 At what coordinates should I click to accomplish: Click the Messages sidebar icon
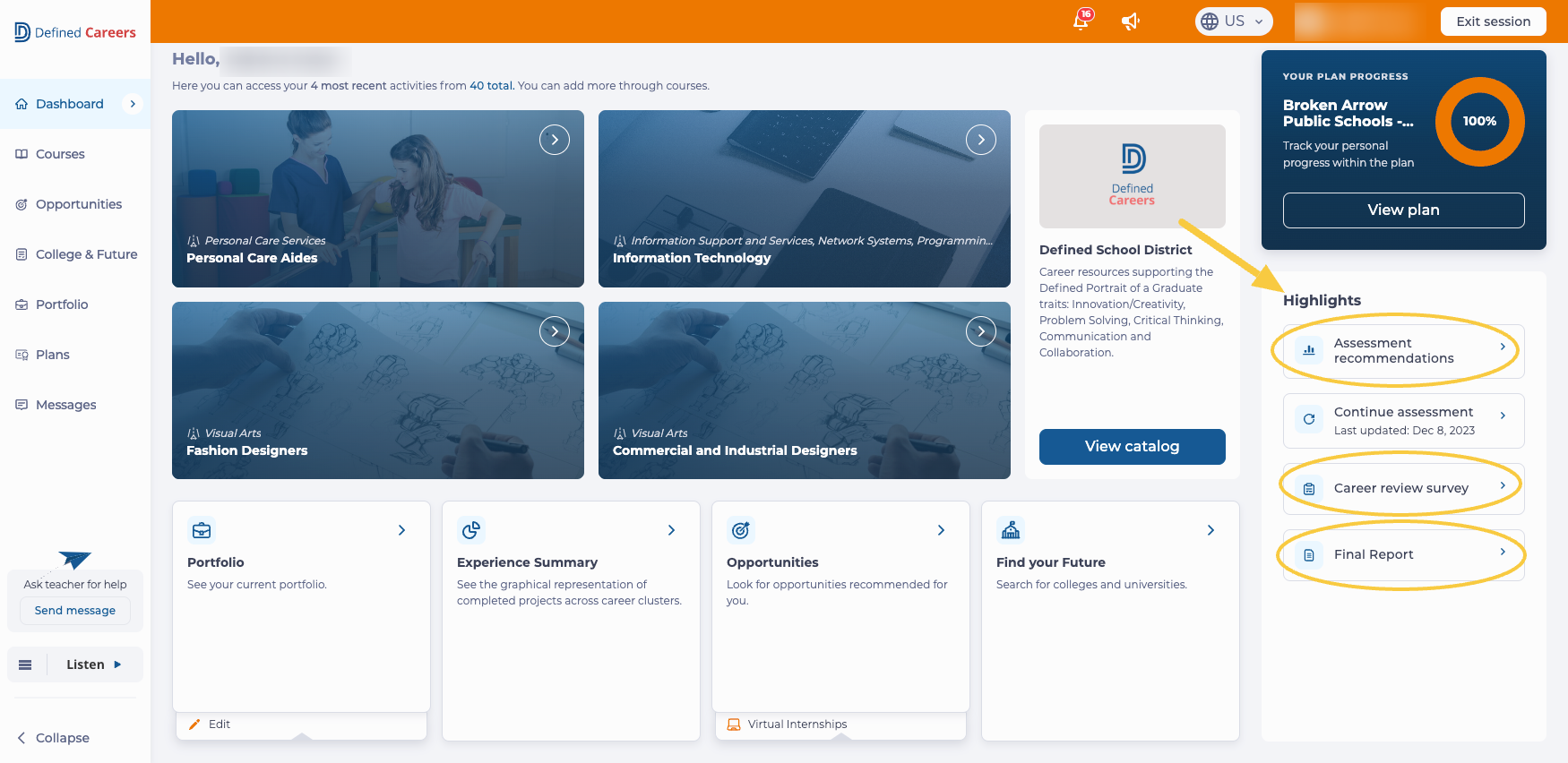[x=22, y=405]
